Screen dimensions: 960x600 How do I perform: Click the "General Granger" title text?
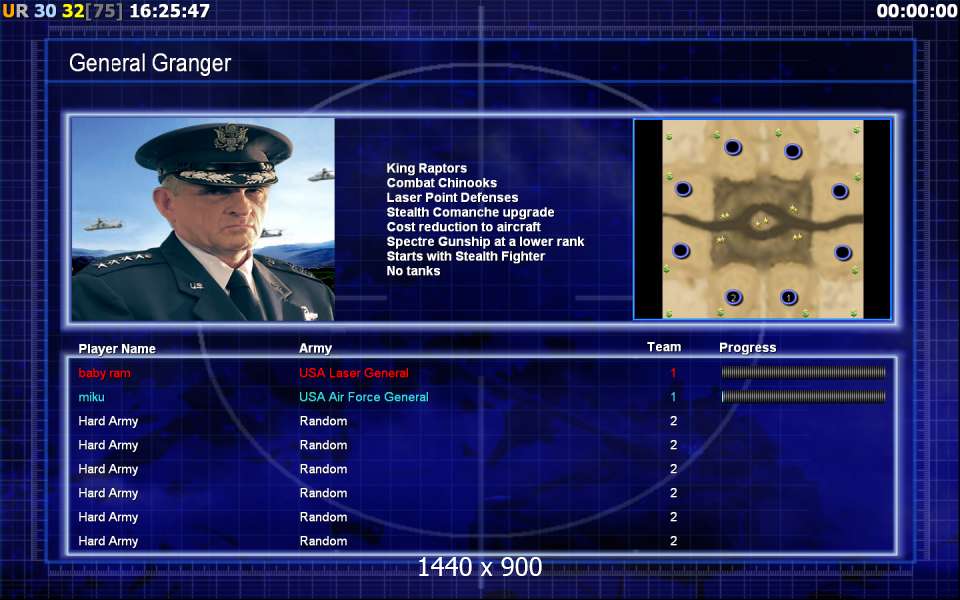click(x=150, y=63)
